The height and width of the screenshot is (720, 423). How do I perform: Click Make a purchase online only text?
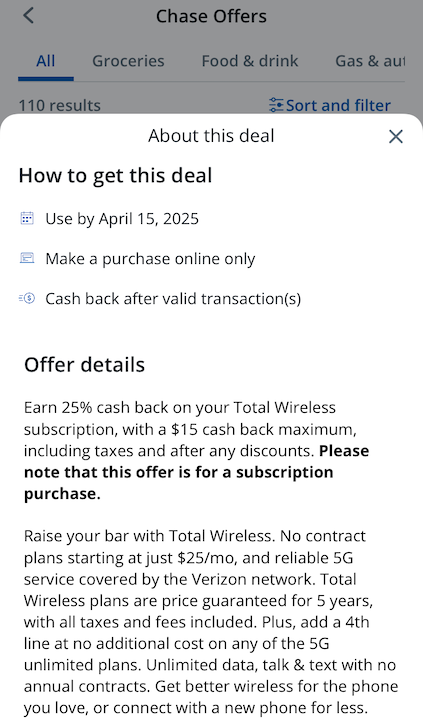[x=150, y=259]
